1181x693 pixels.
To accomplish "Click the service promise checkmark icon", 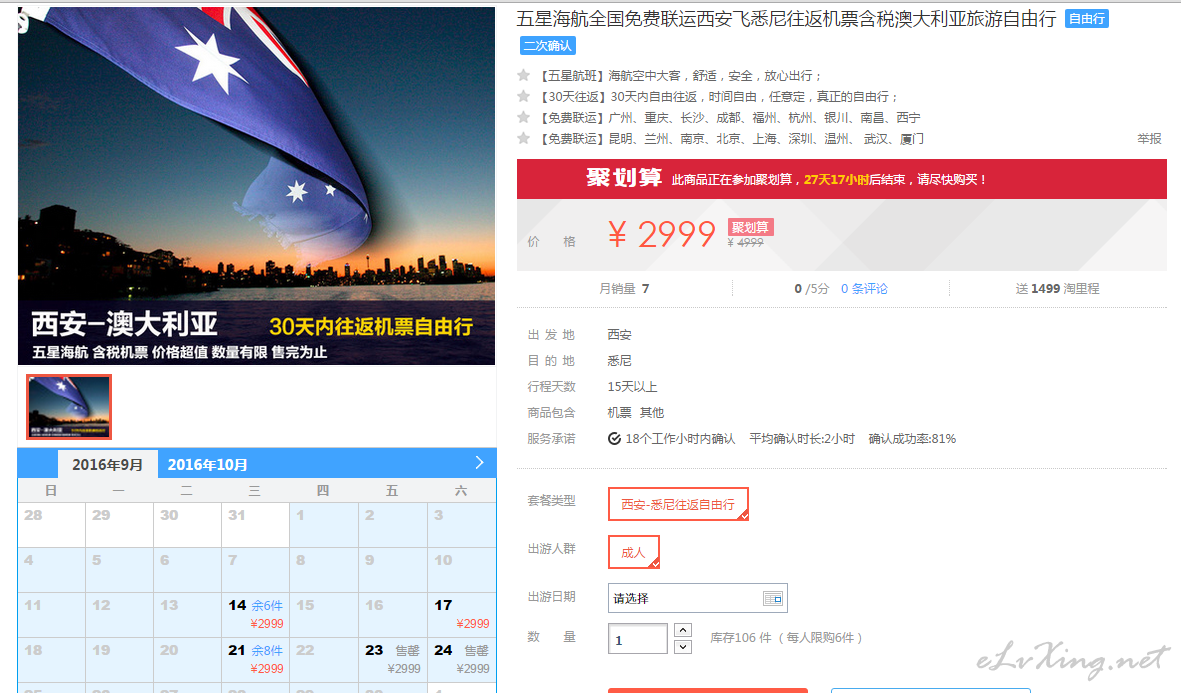I will [615, 438].
